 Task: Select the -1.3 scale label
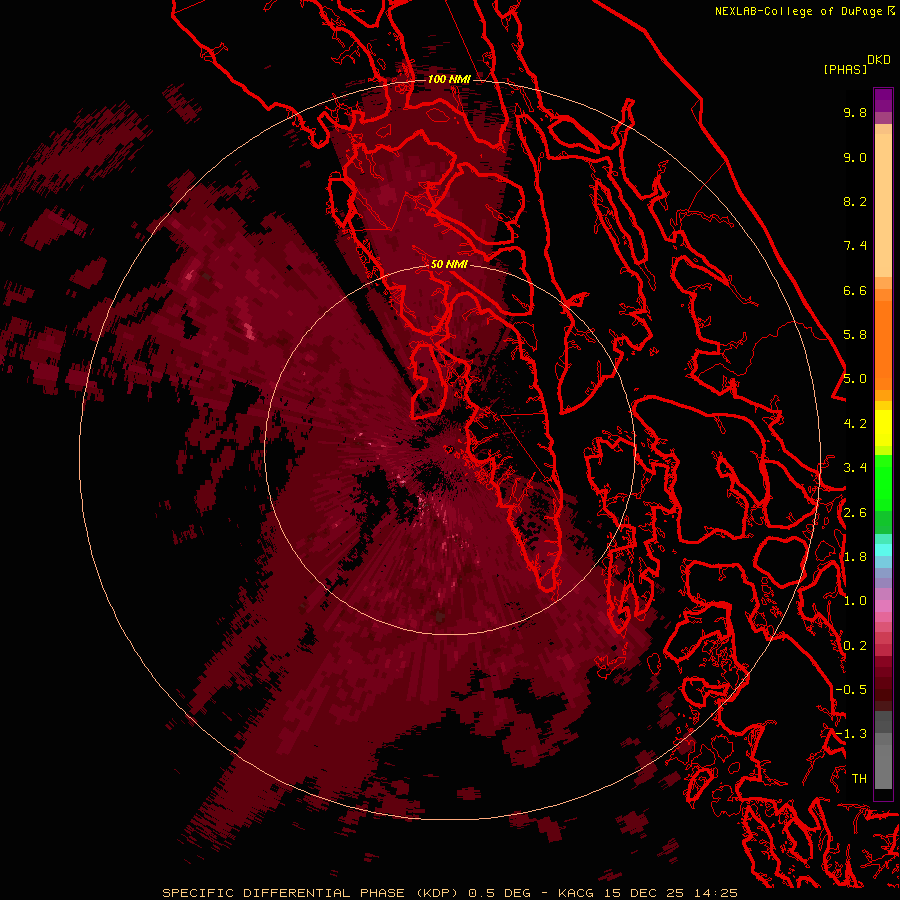851,734
